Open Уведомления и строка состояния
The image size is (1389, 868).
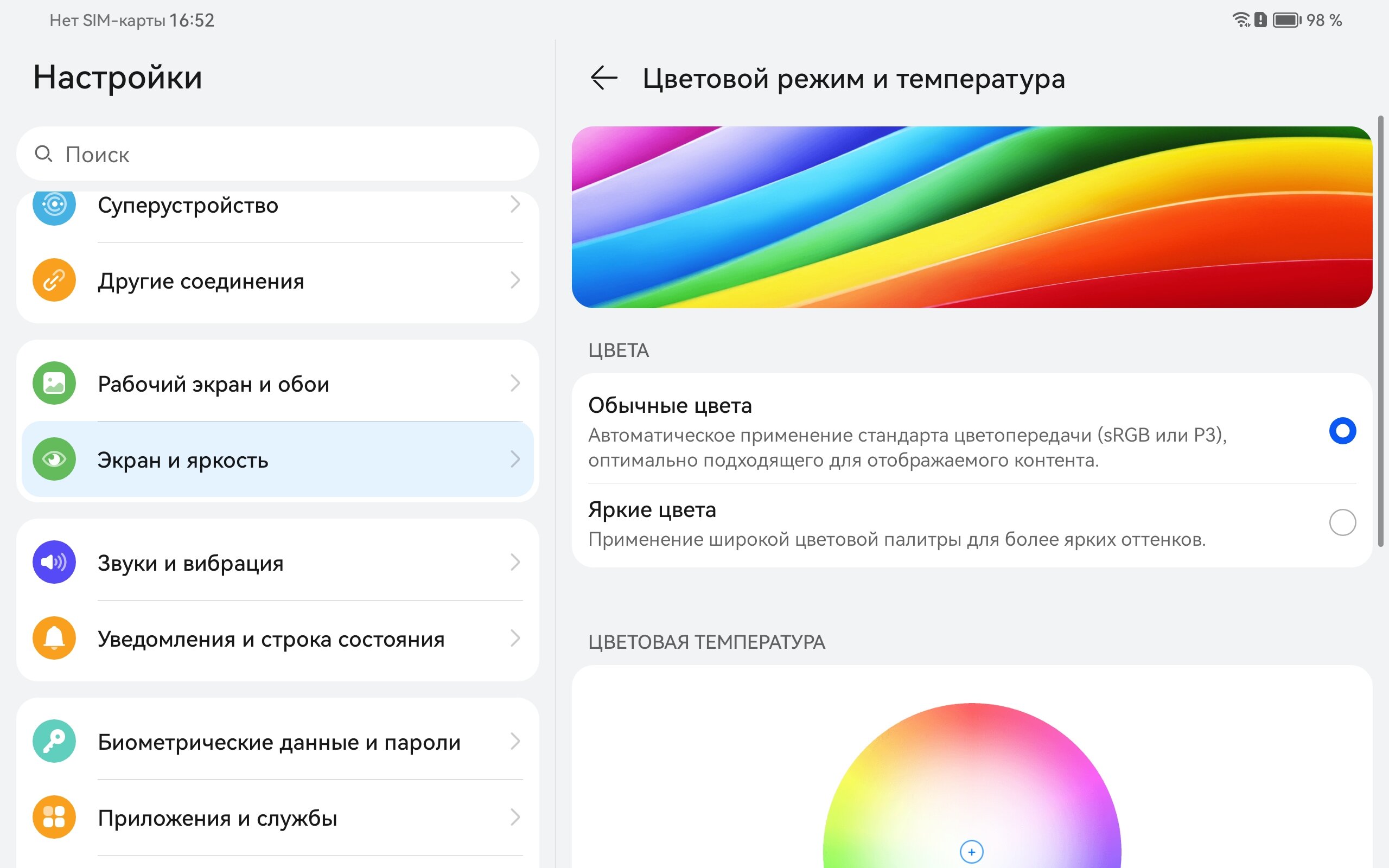click(x=278, y=638)
